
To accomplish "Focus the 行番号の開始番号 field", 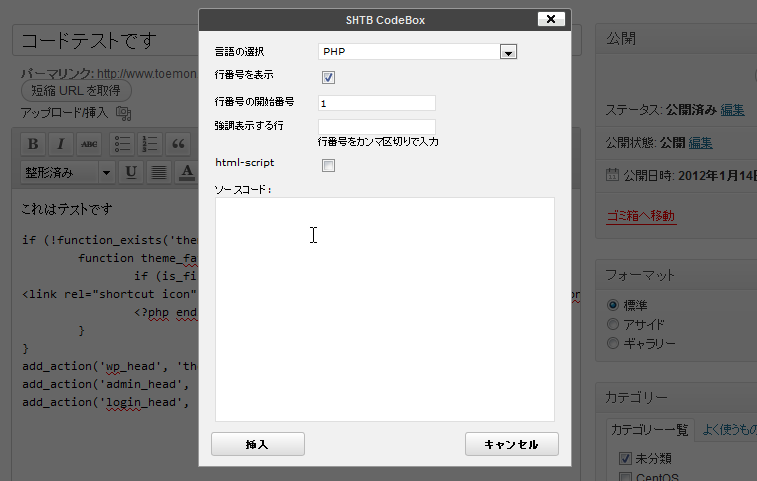I will [x=377, y=103].
